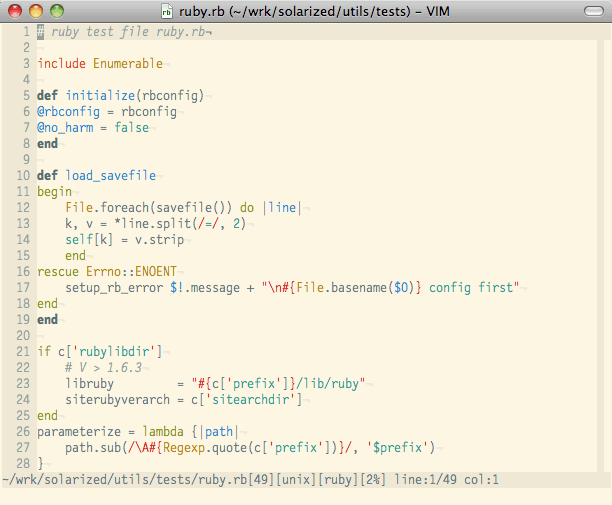Click 'initialize' method name on line 5
Viewport: 612px width, 505px height.
coord(101,96)
